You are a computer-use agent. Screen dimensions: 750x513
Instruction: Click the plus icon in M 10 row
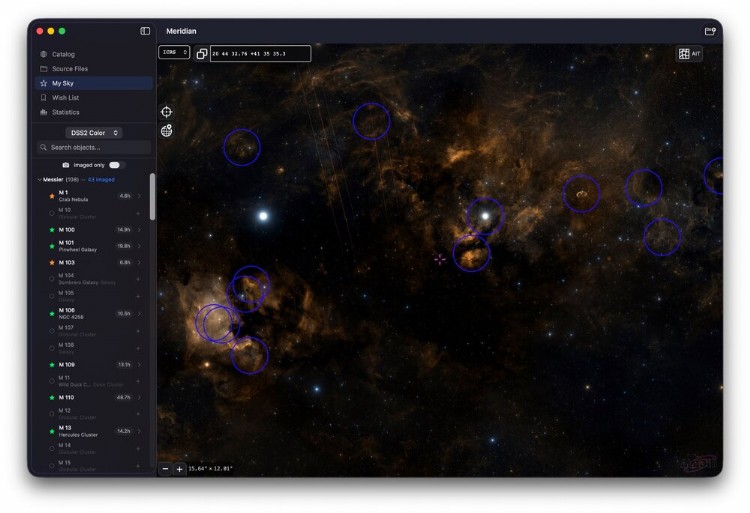[138, 214]
